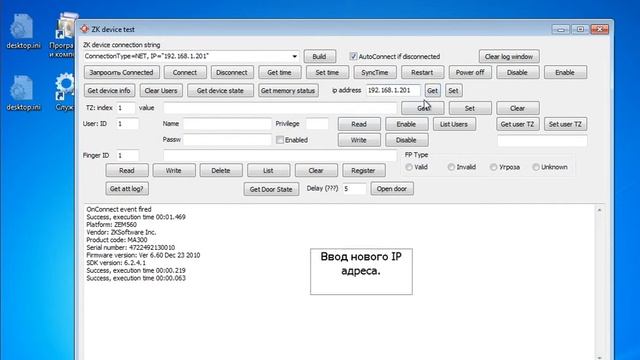Click Get Door State button

click(271, 189)
